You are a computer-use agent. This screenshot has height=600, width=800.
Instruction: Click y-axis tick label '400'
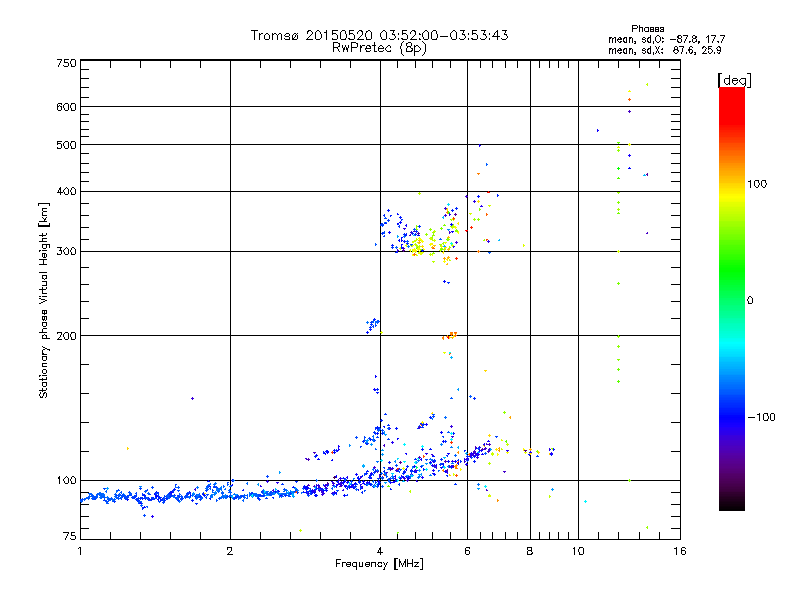click(x=66, y=191)
